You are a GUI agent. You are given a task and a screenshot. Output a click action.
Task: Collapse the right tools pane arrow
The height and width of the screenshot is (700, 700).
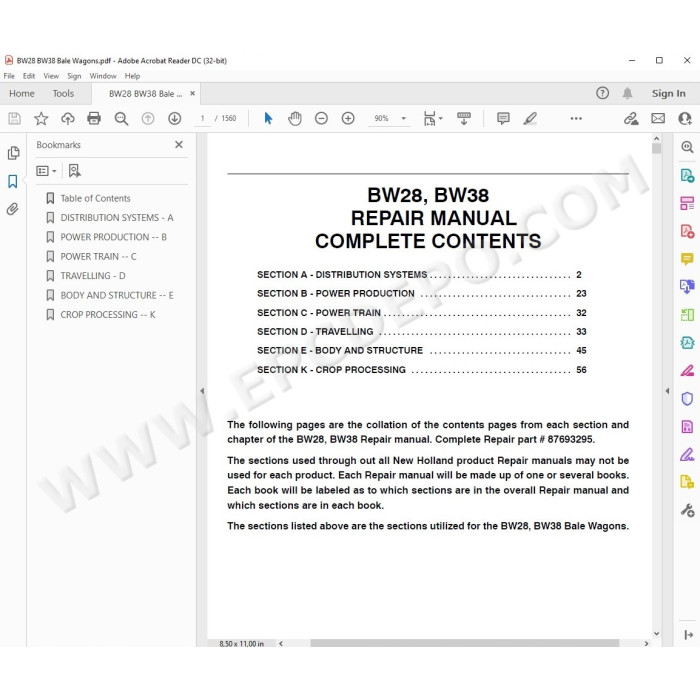[667, 391]
